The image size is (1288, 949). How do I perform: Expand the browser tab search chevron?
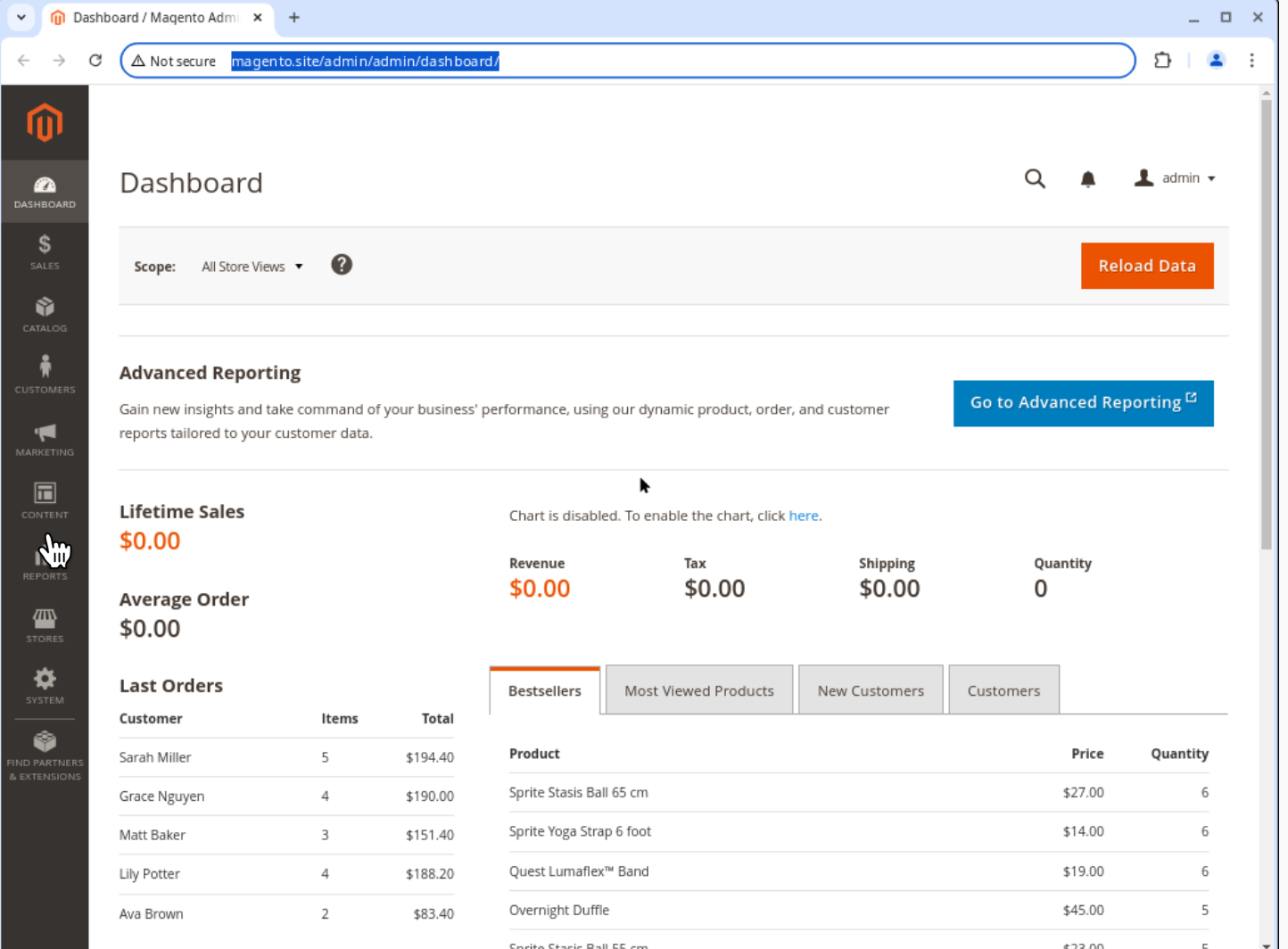[x=21, y=17]
